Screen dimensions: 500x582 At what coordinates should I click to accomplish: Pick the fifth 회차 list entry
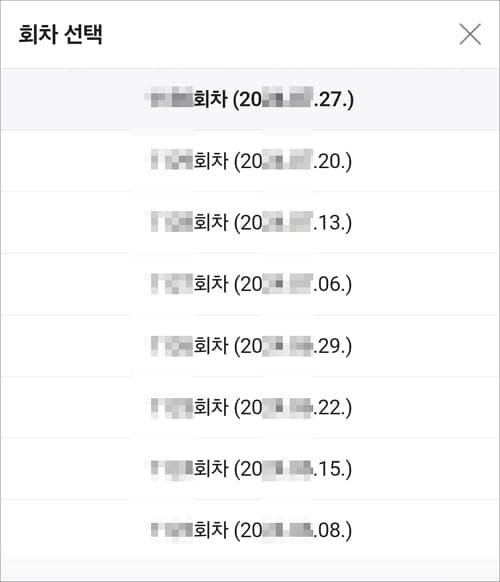[250, 346]
